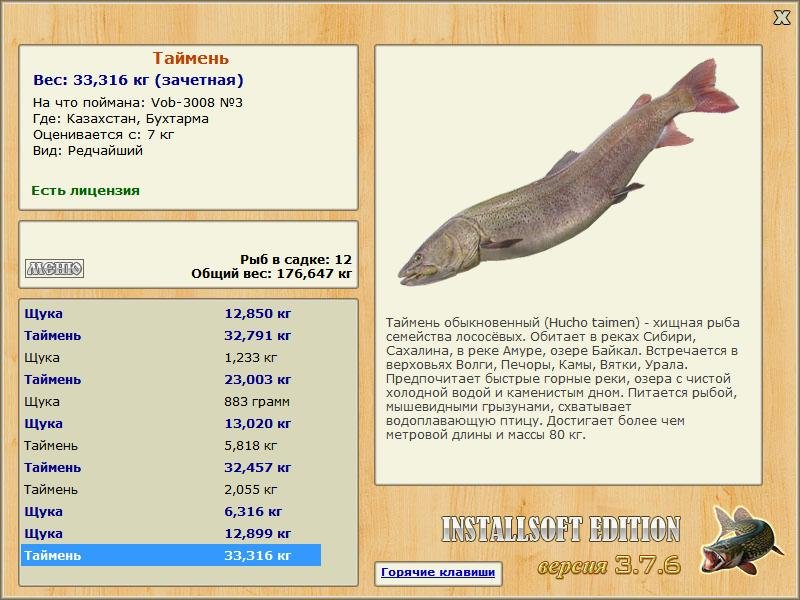Select the Щука 6,316 кг row
Screen dimensions: 800x600
click(171, 511)
